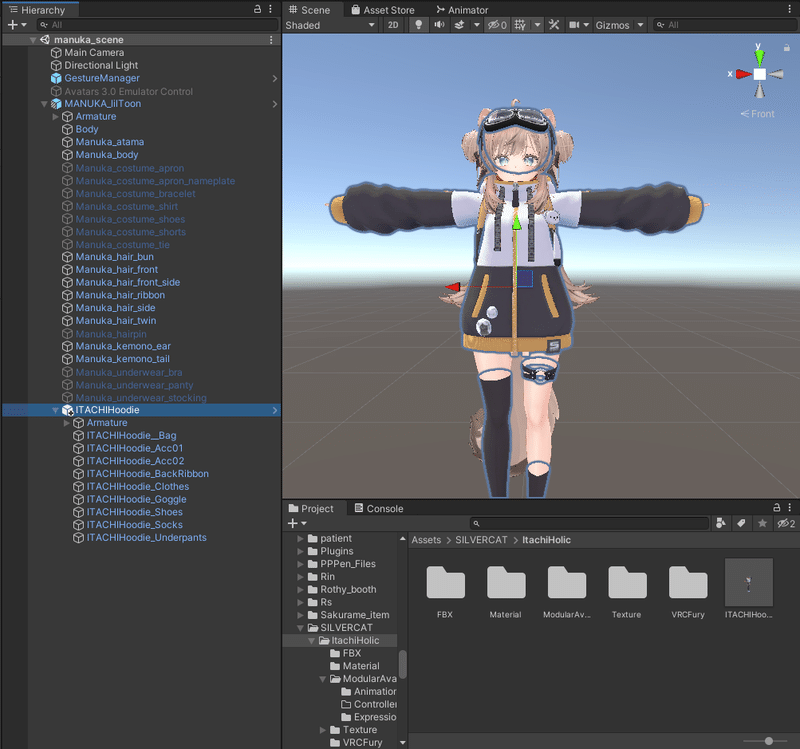Toggle scene grid visibility icon
The image size is (800, 749).
tap(520, 25)
